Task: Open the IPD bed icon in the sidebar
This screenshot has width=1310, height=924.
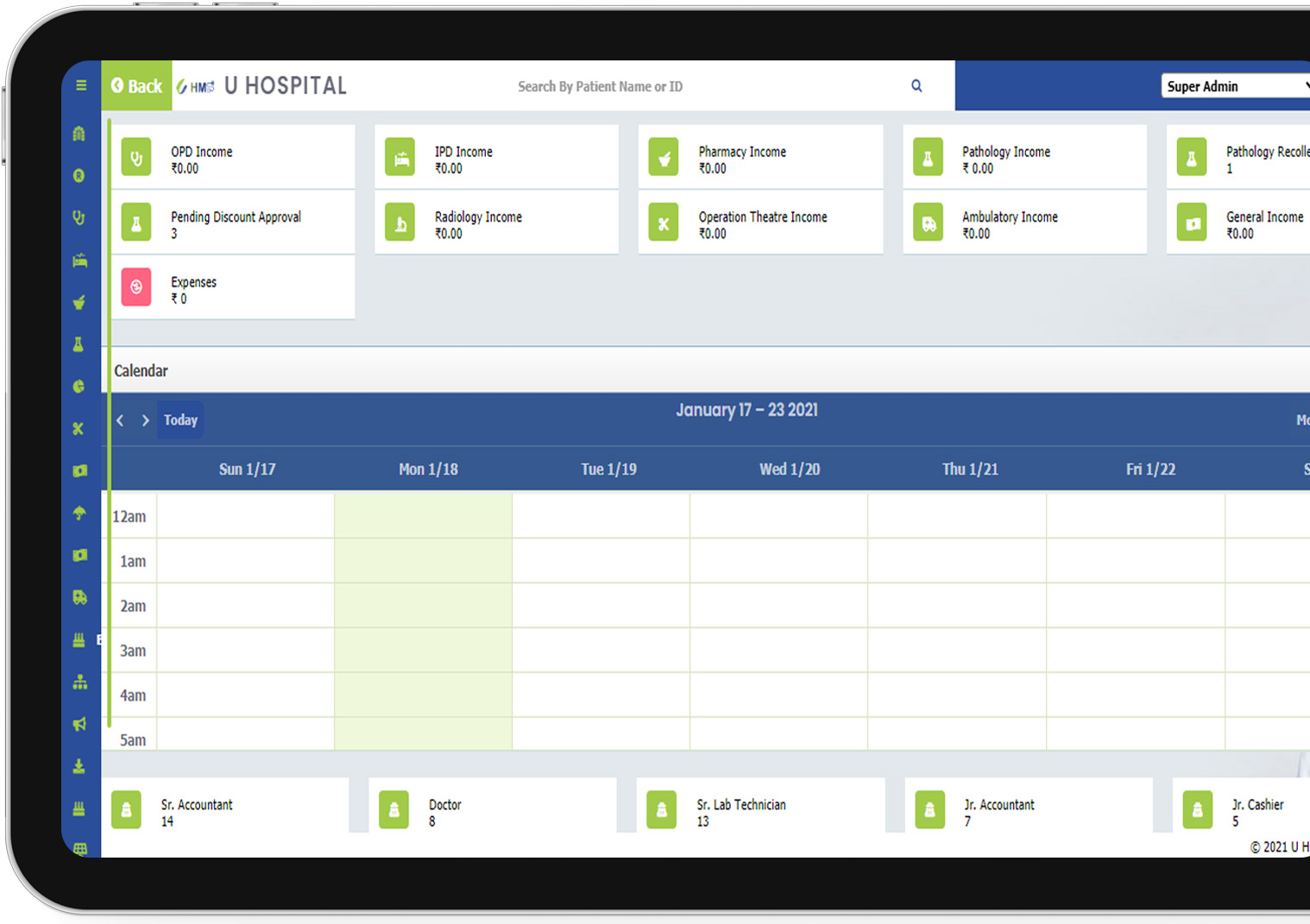Action: (79, 260)
